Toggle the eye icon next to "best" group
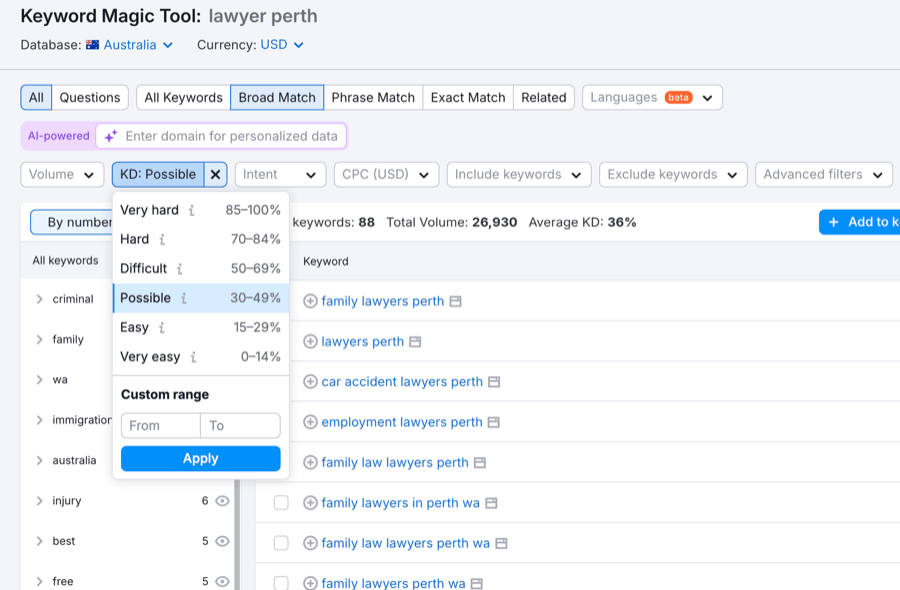Screen dimensions: 900x590 [222, 540]
